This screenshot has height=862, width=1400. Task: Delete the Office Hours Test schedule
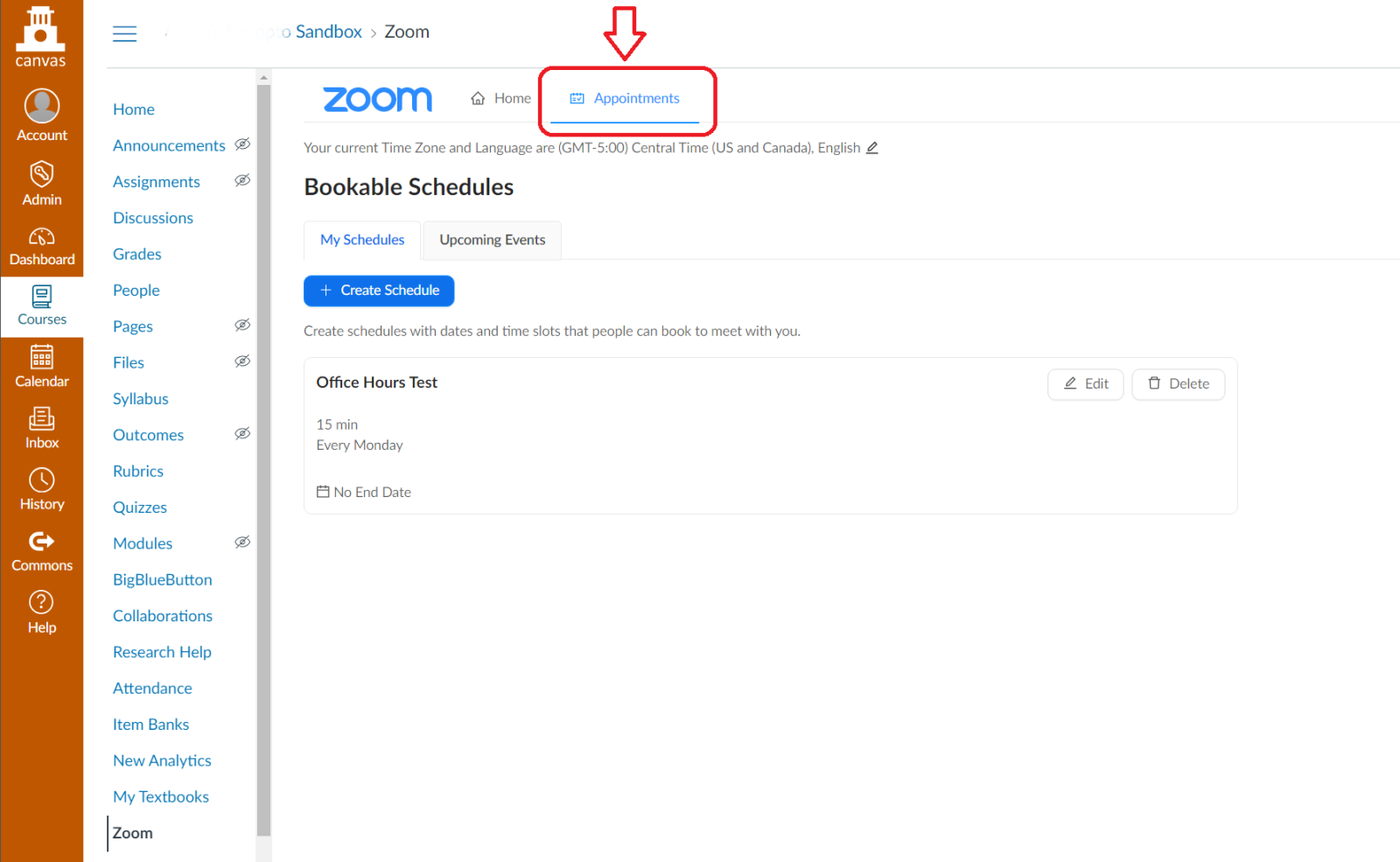point(1178,384)
